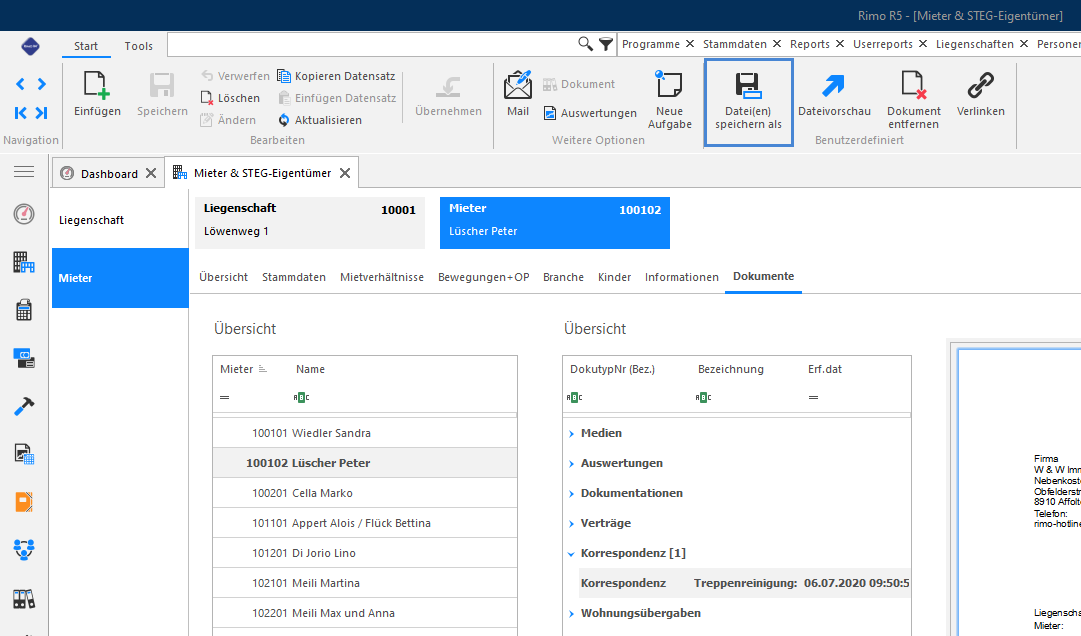Remove the Stammdaten filter chip

pyautogui.click(x=777, y=44)
